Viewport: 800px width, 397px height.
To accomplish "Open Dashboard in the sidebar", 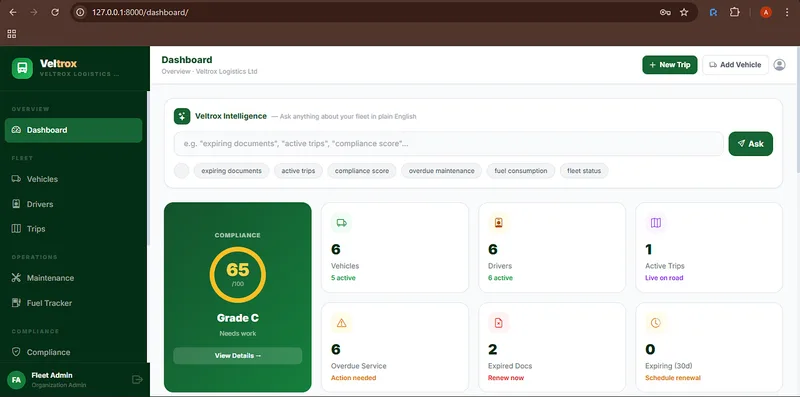I will pyautogui.click(x=73, y=130).
